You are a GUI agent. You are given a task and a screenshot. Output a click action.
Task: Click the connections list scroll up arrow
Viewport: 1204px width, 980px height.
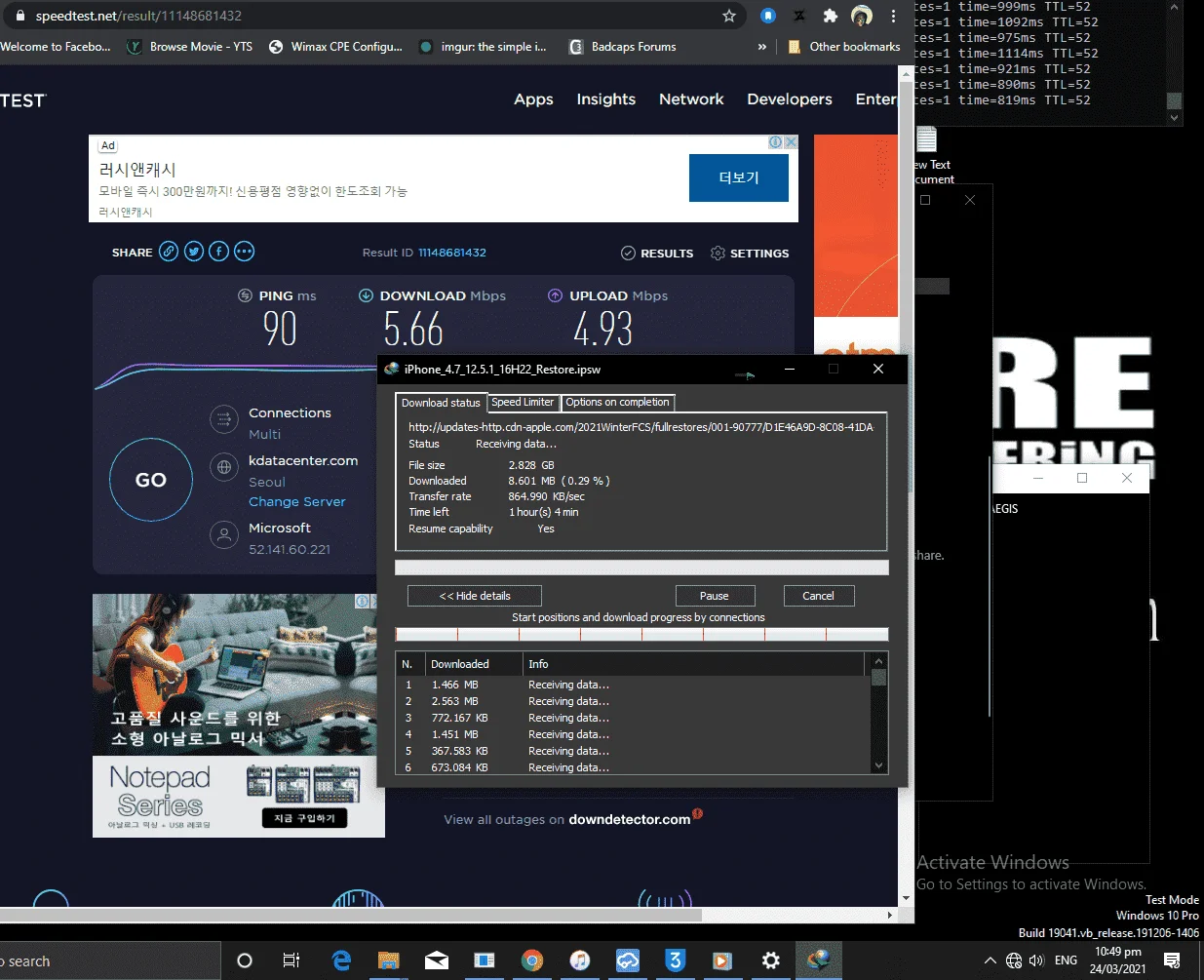[x=878, y=660]
